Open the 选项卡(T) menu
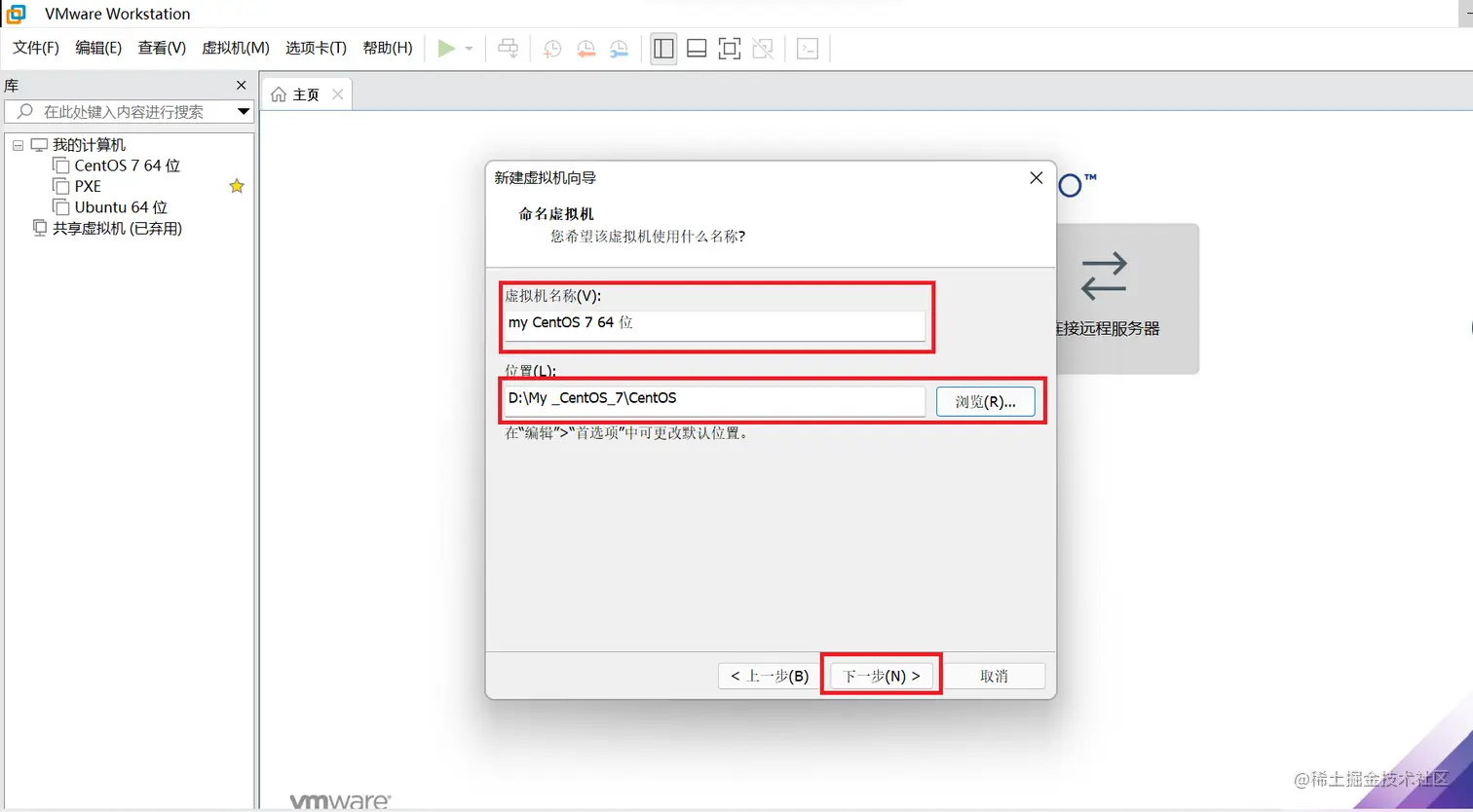Image resolution: width=1473 pixels, height=812 pixels. (316, 48)
